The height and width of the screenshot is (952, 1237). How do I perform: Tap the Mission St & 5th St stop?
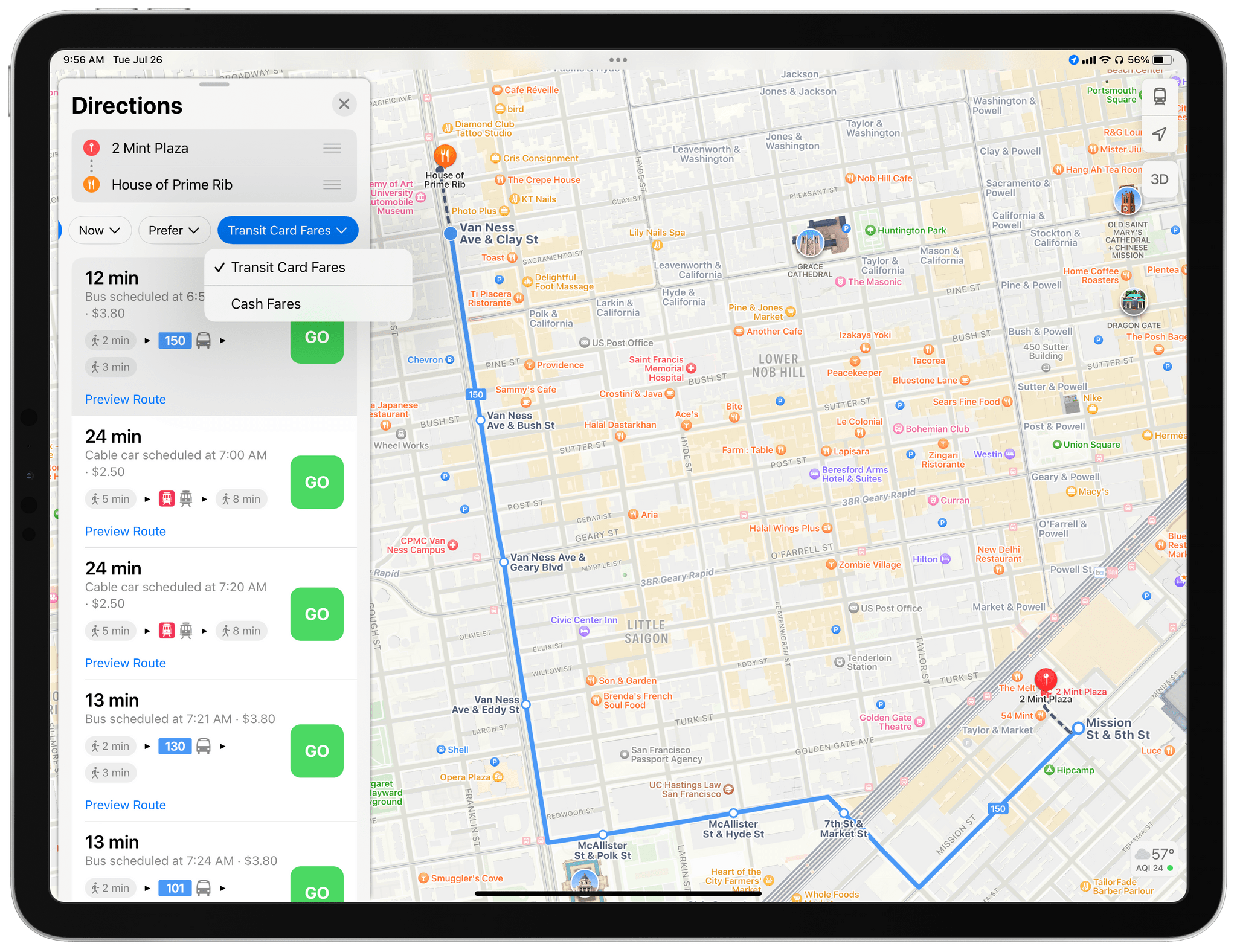[x=1078, y=728]
